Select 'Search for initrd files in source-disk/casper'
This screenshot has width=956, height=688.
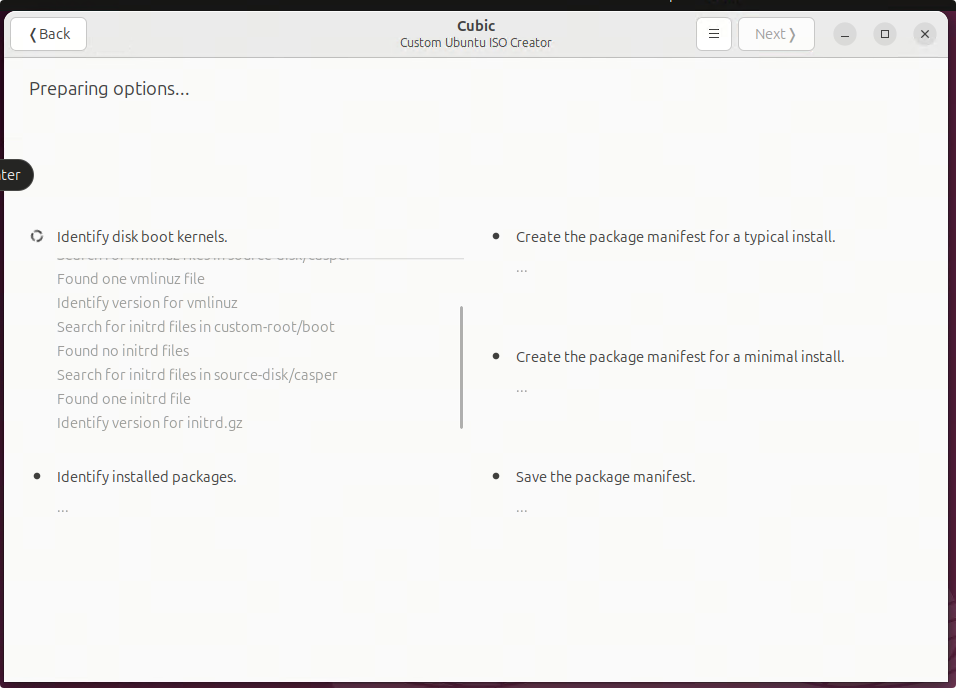(x=197, y=374)
